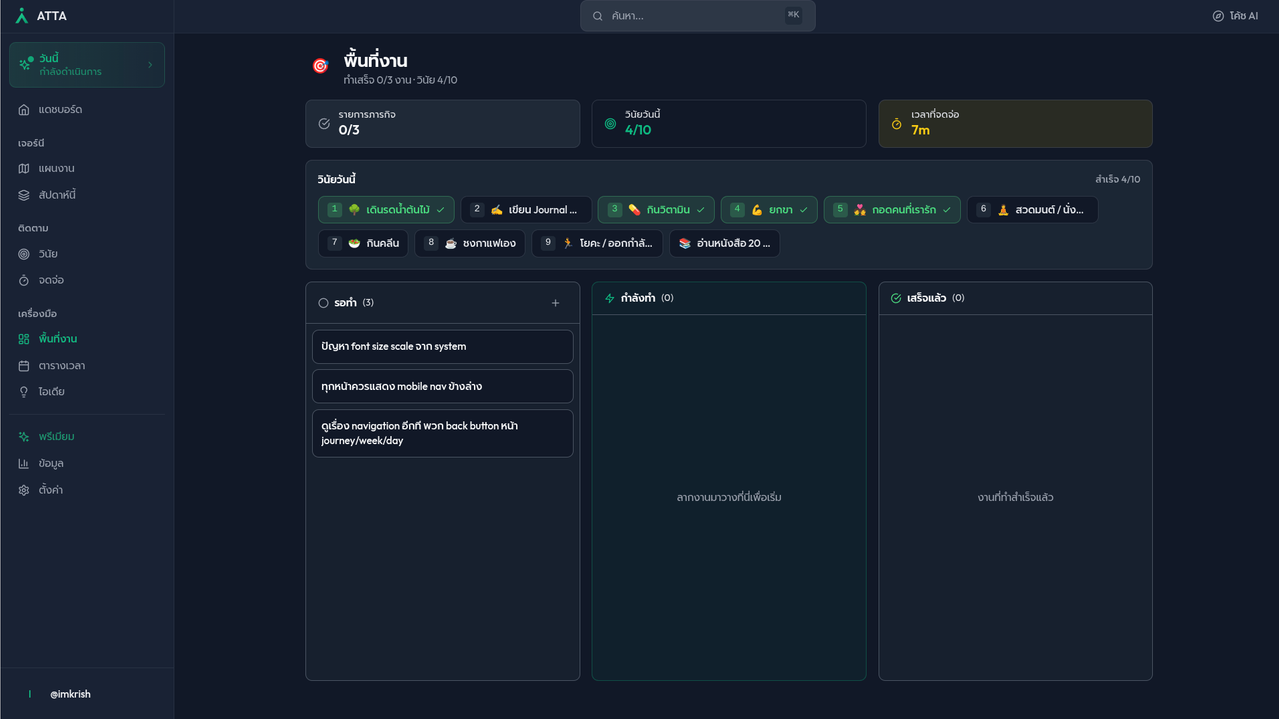1279x719 pixels.
Task: Click the ATTA logo icon
Action: pos(22,16)
